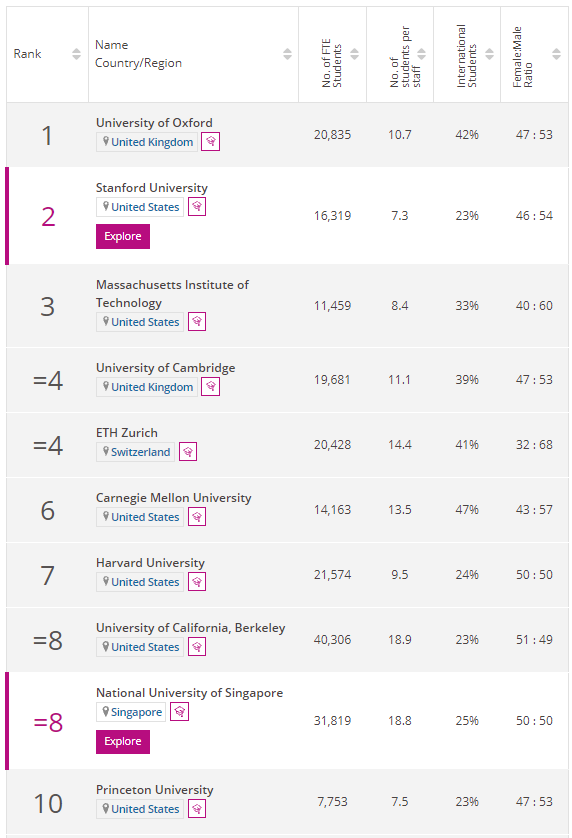The width and height of the screenshot is (572, 838).
Task: Click graduation cap icon in Harvard University row
Action: [197, 581]
